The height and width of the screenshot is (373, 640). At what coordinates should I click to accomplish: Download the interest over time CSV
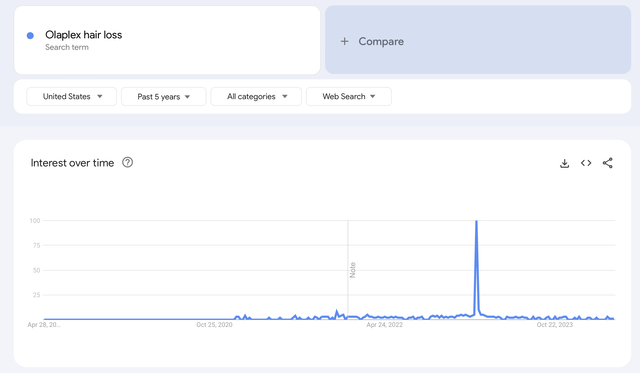(564, 163)
